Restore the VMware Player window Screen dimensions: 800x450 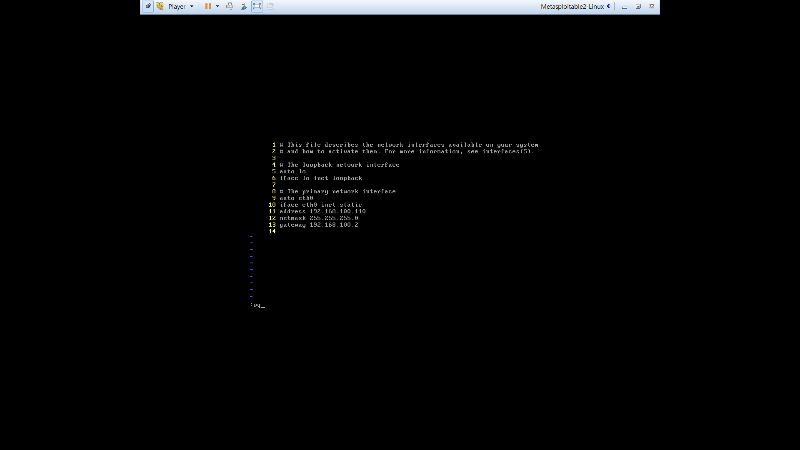(638, 6)
